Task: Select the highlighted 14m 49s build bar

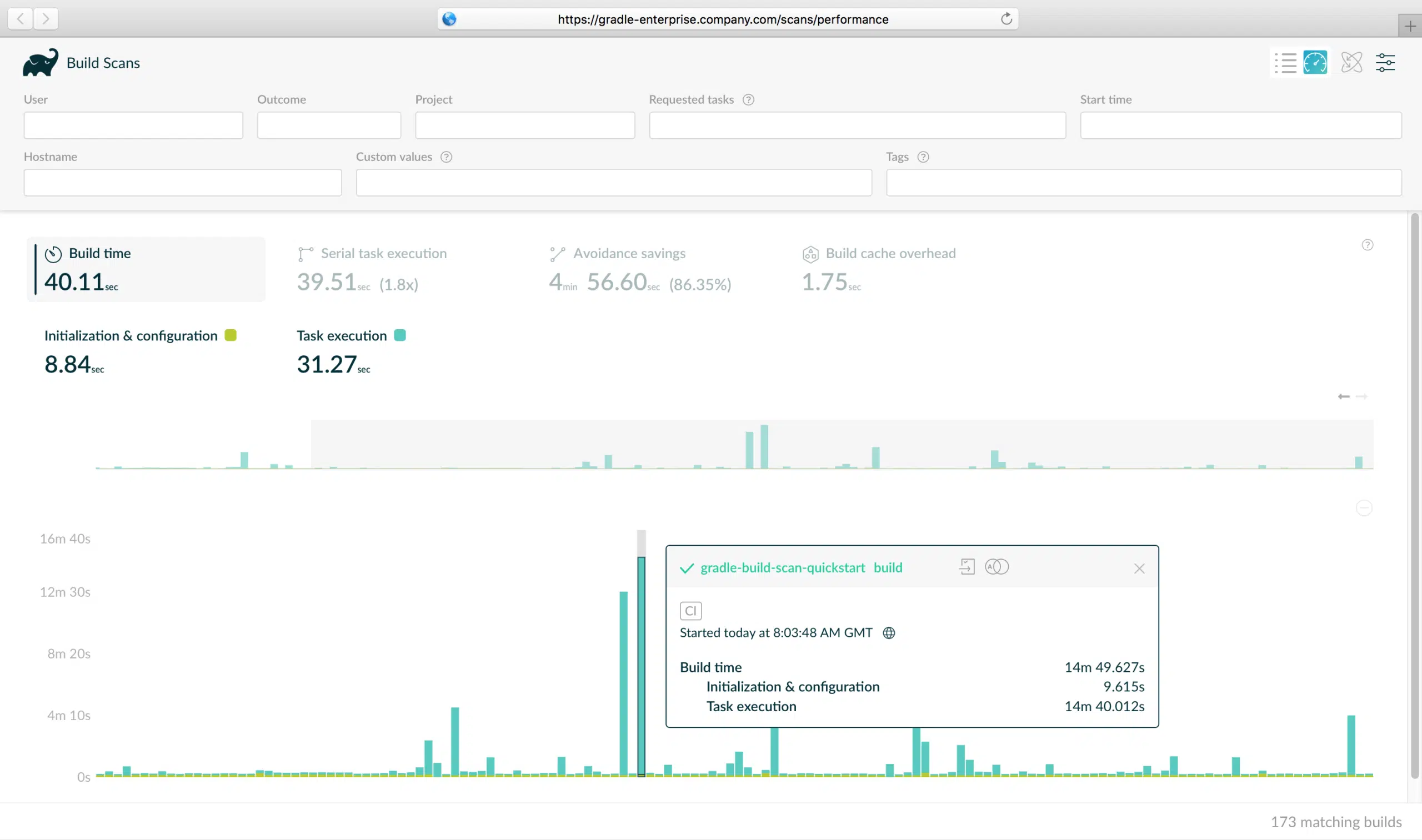Action: pos(641,666)
